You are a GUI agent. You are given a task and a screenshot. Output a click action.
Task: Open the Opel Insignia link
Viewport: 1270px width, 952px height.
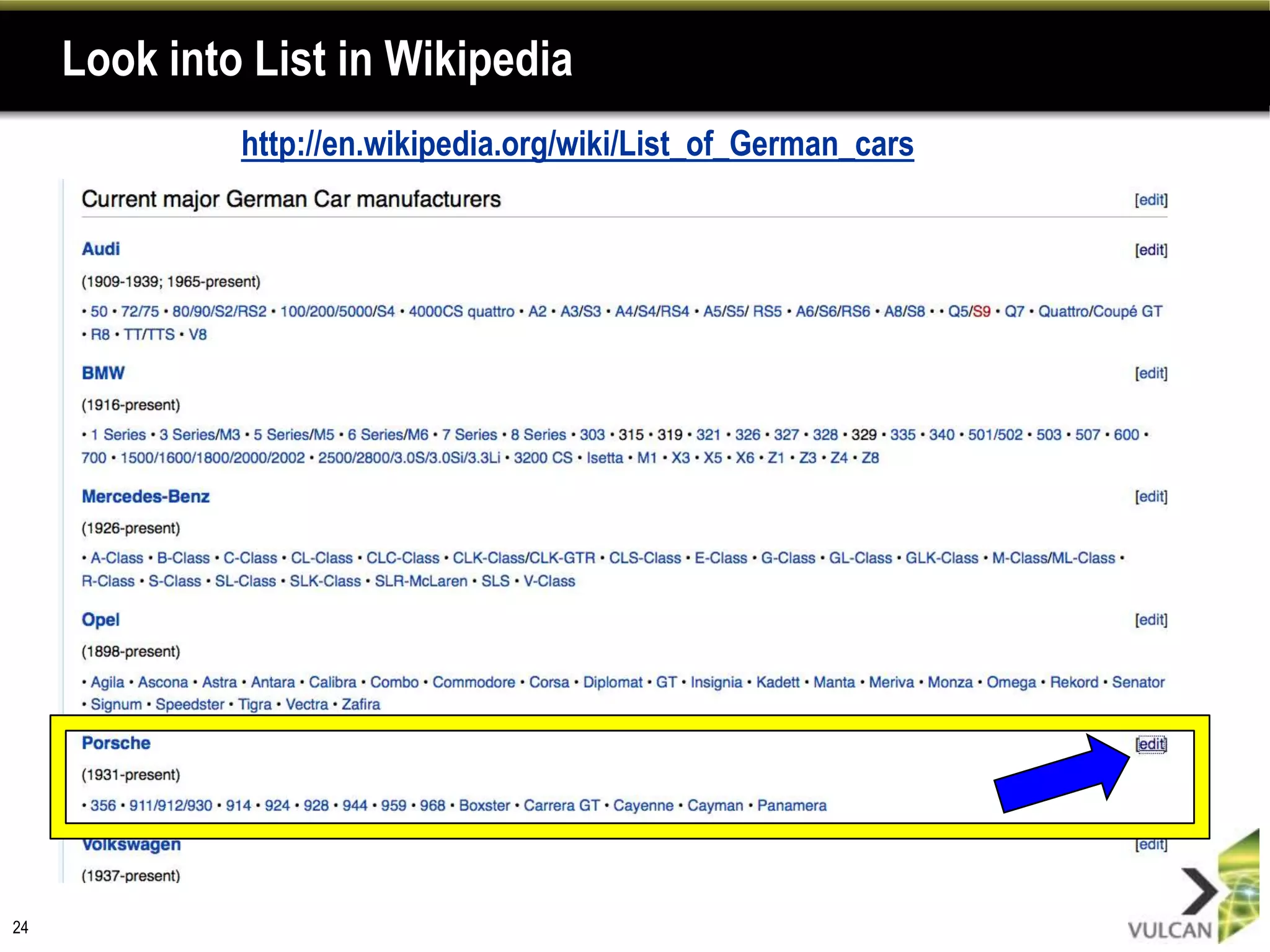[x=716, y=682]
